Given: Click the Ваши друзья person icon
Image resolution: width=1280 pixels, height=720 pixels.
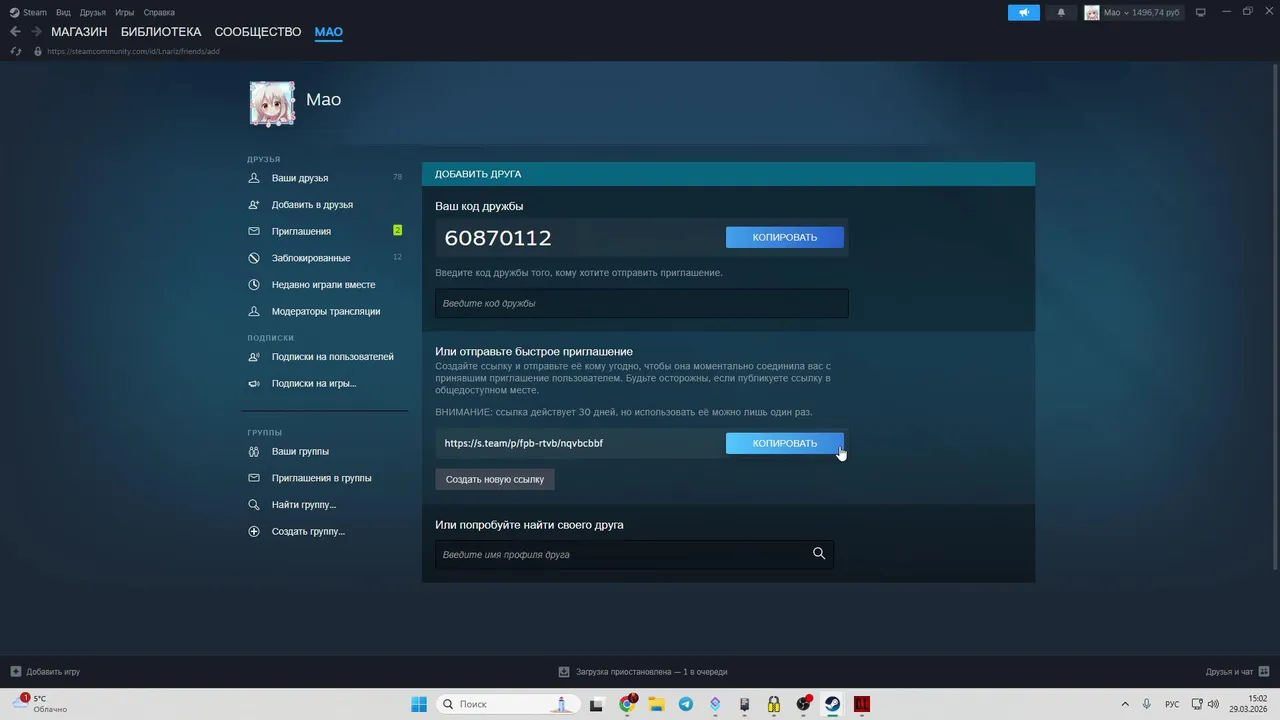Looking at the screenshot, I should click(254, 178).
